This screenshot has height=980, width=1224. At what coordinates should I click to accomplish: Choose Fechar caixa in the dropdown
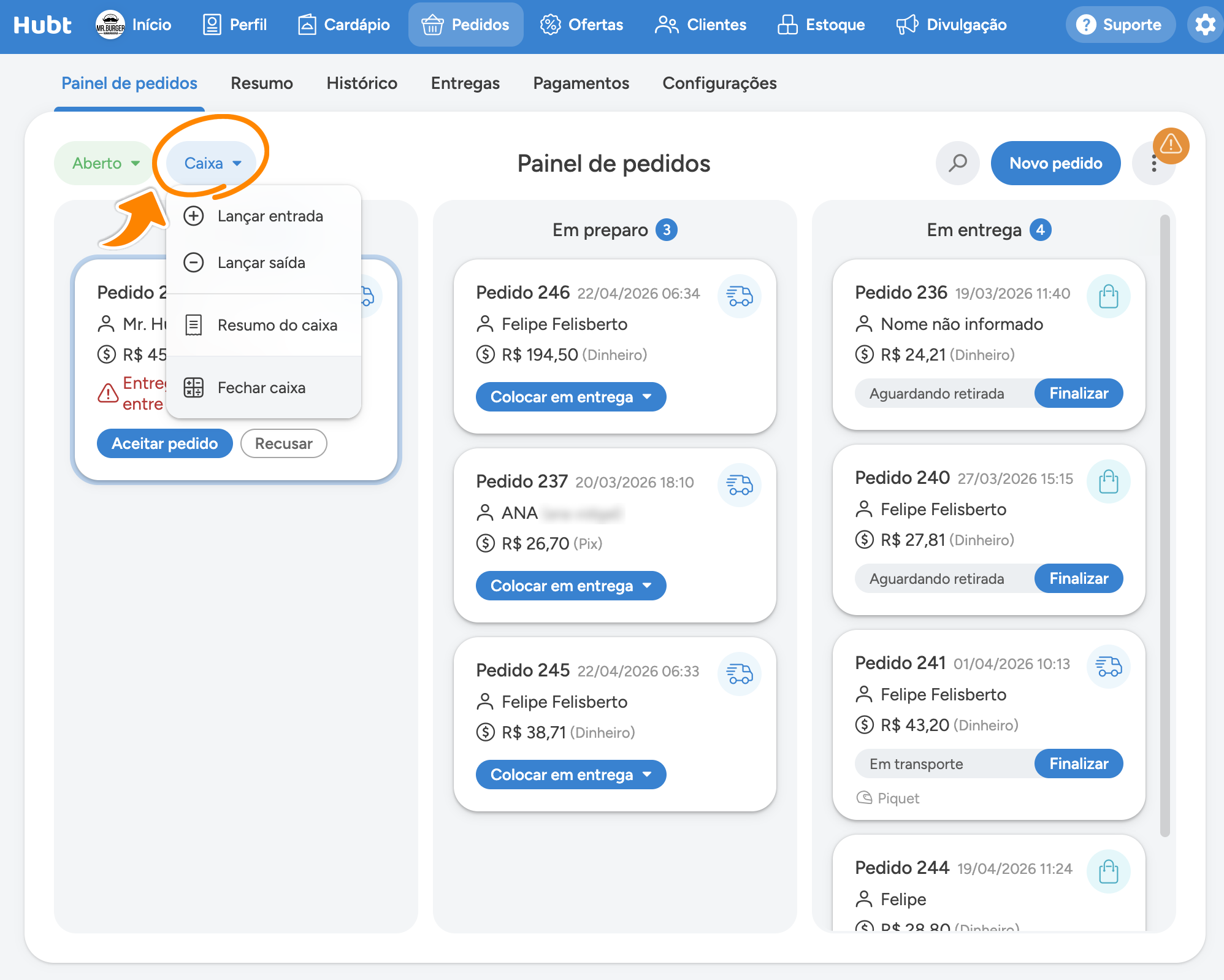(264, 388)
